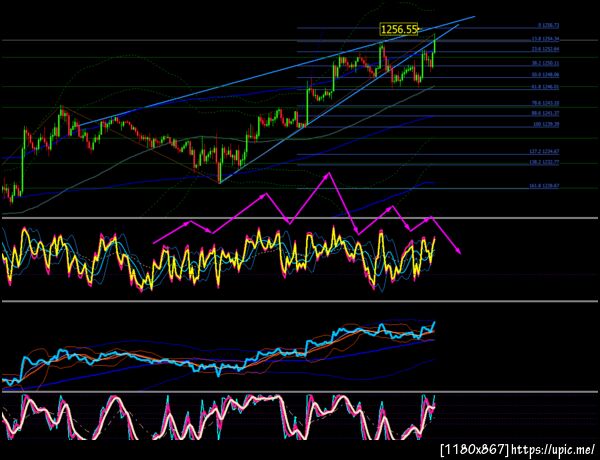Select the 161.8 Fibonacci extension label
This screenshot has height=460, width=600.
click(545, 186)
